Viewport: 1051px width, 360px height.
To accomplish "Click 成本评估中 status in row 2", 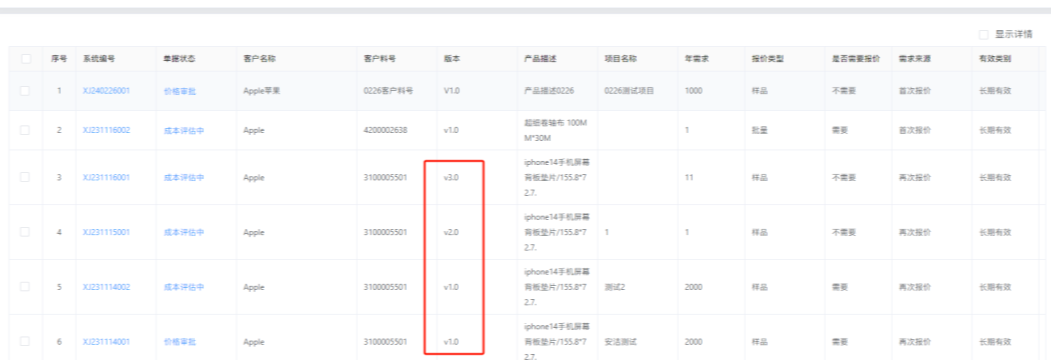I will pyautogui.click(x=184, y=130).
